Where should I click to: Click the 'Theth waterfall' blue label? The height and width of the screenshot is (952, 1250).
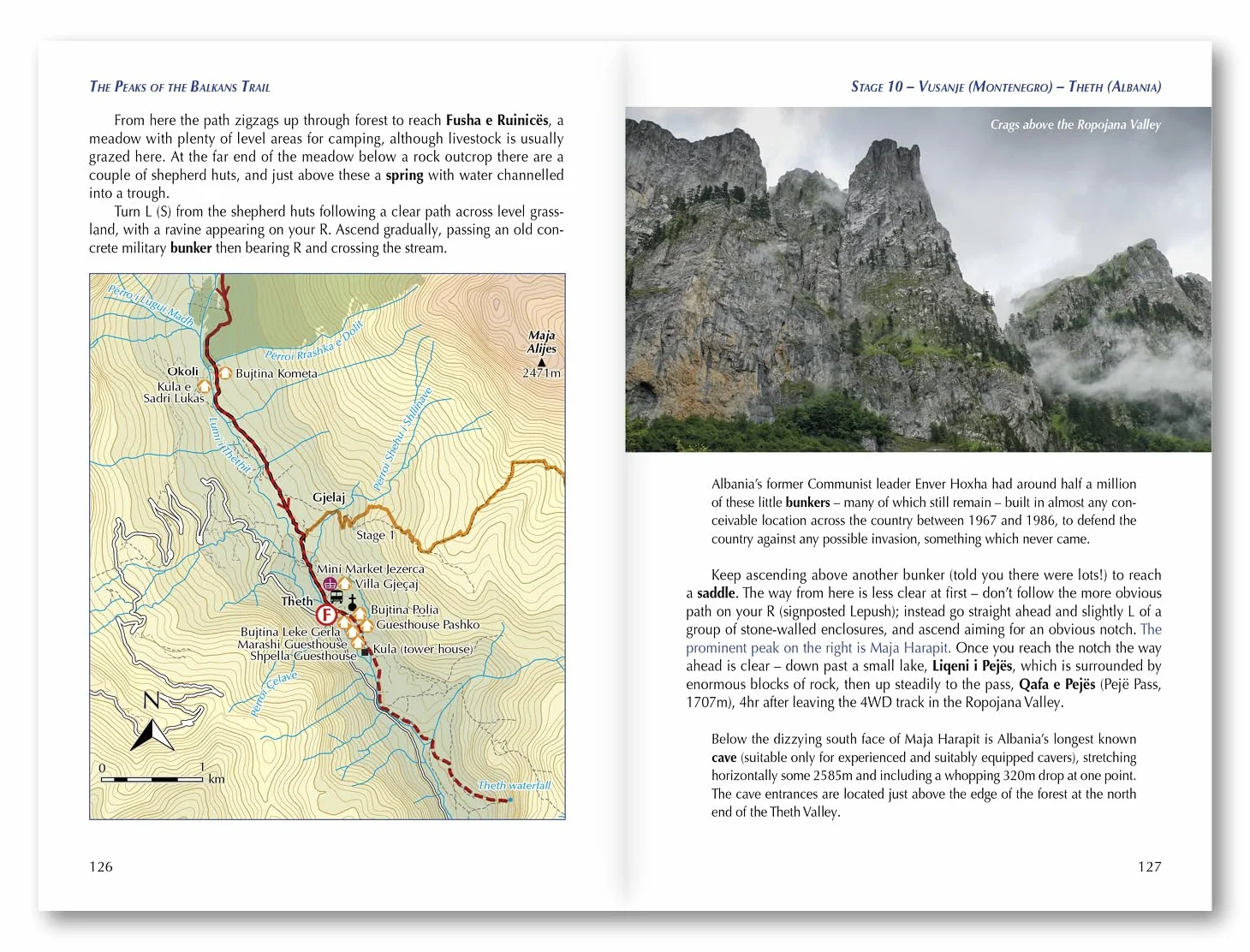514,785
